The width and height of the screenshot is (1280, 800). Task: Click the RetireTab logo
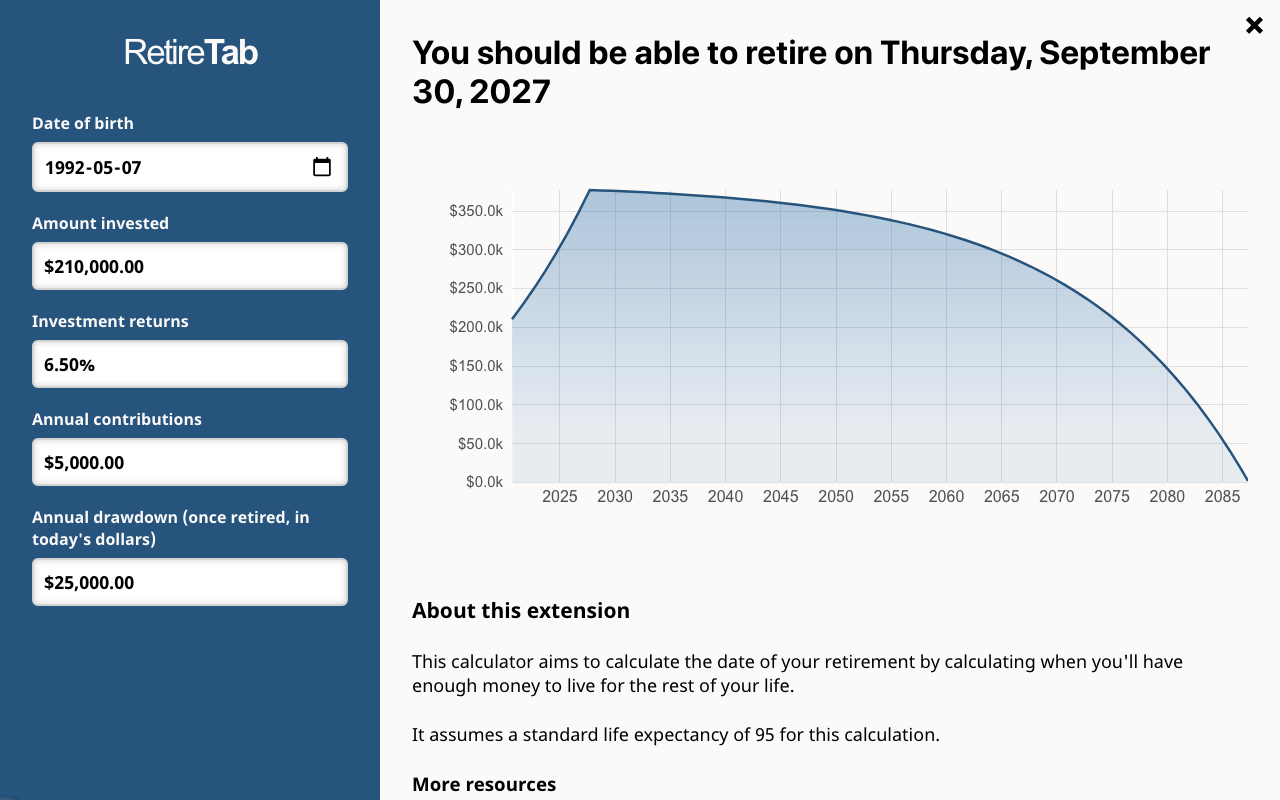[x=190, y=50]
